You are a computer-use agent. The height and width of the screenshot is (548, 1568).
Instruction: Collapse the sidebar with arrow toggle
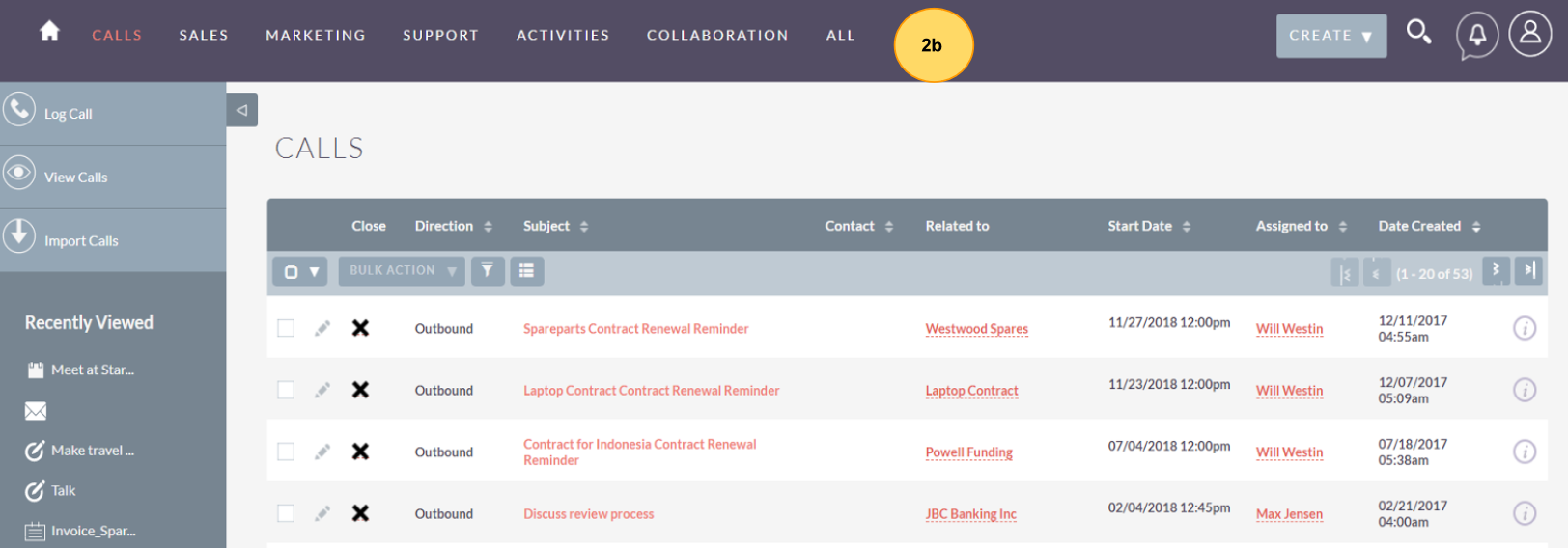pos(241,110)
